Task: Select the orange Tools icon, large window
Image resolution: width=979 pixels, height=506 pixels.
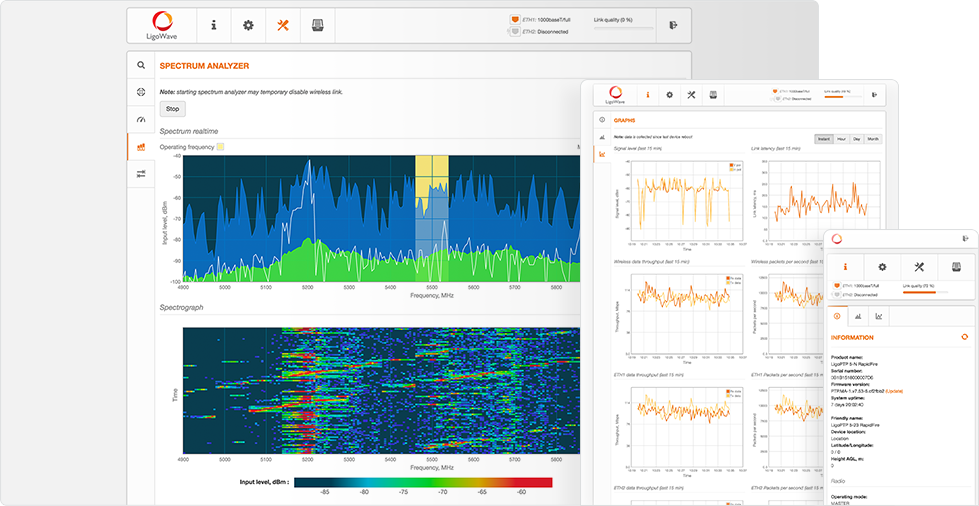Action: [x=283, y=26]
